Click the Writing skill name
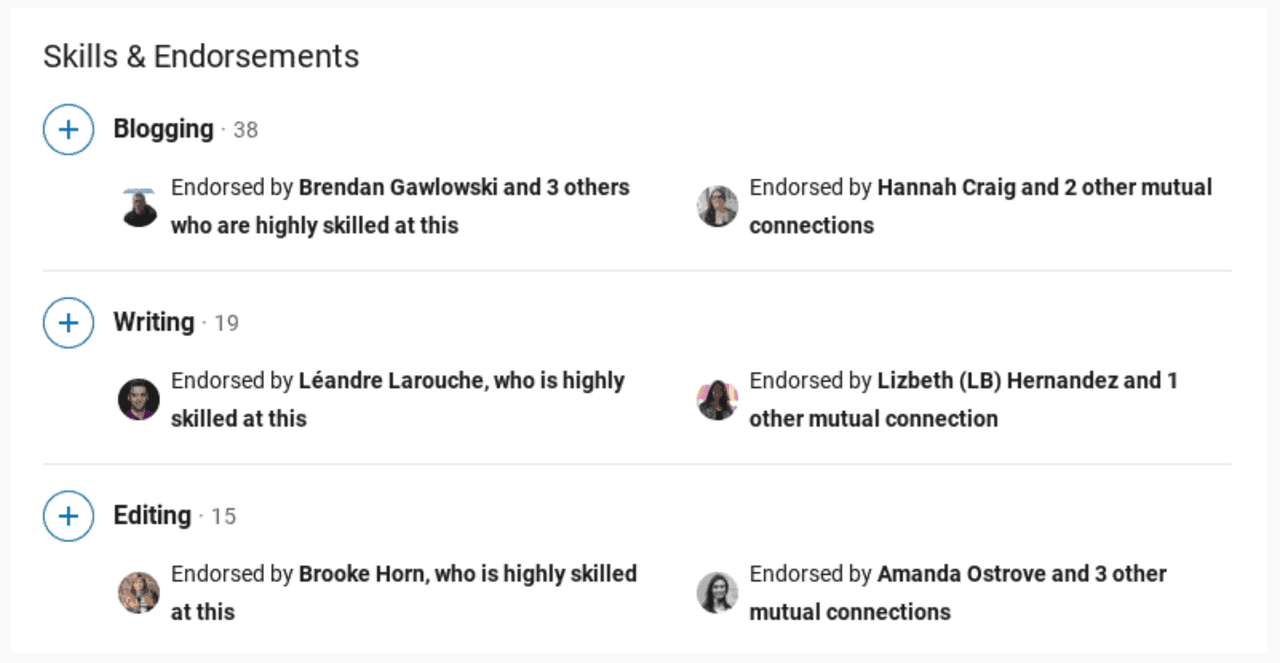Image resolution: width=1280 pixels, height=663 pixels. click(x=153, y=322)
